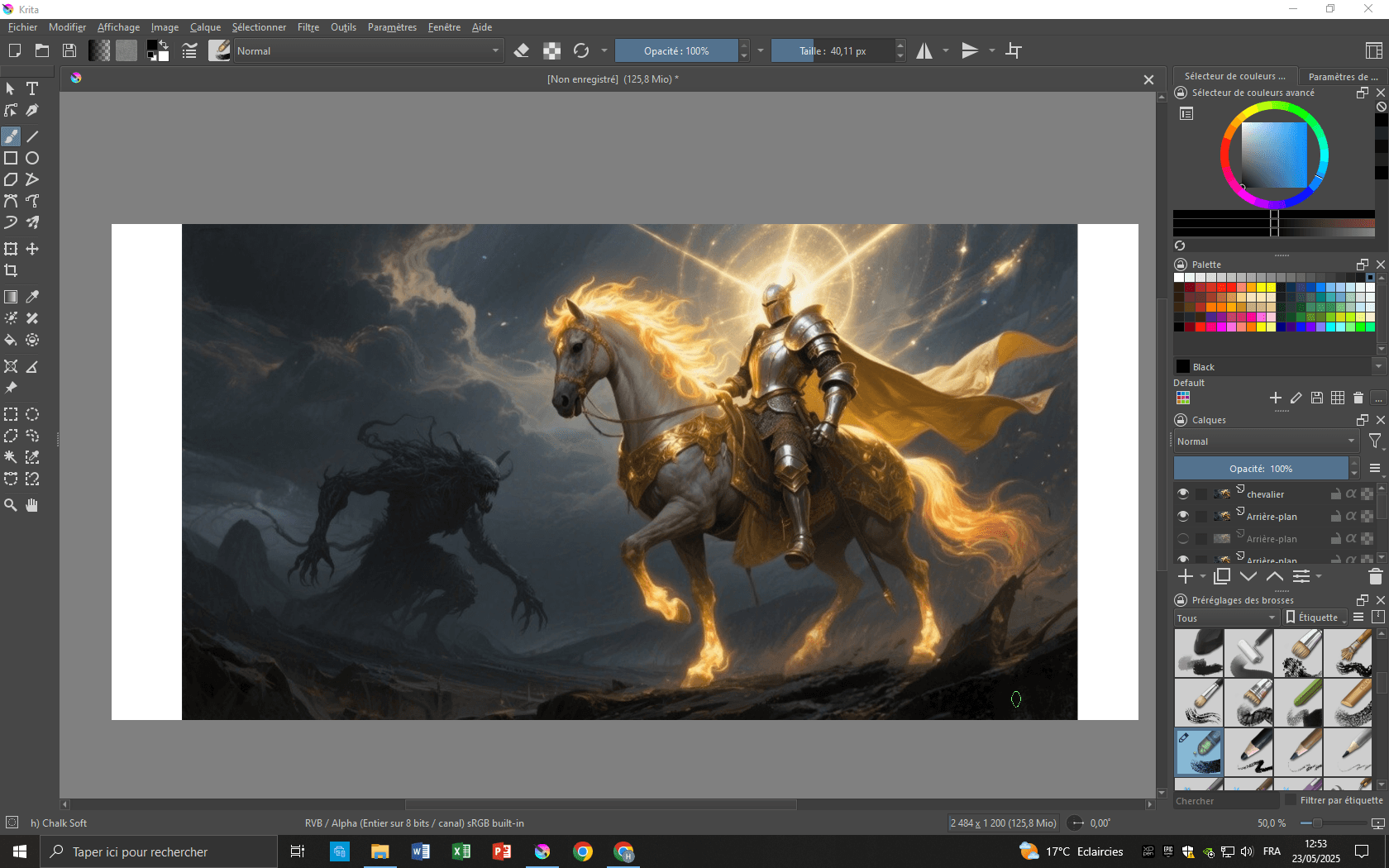This screenshot has width=1389, height=868.
Task: Open the Fichier menu
Action: click(22, 27)
